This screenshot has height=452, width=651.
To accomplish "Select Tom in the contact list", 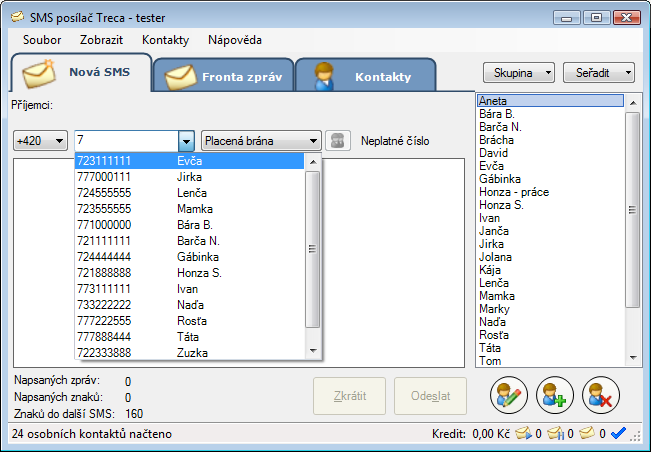I will (x=551, y=361).
